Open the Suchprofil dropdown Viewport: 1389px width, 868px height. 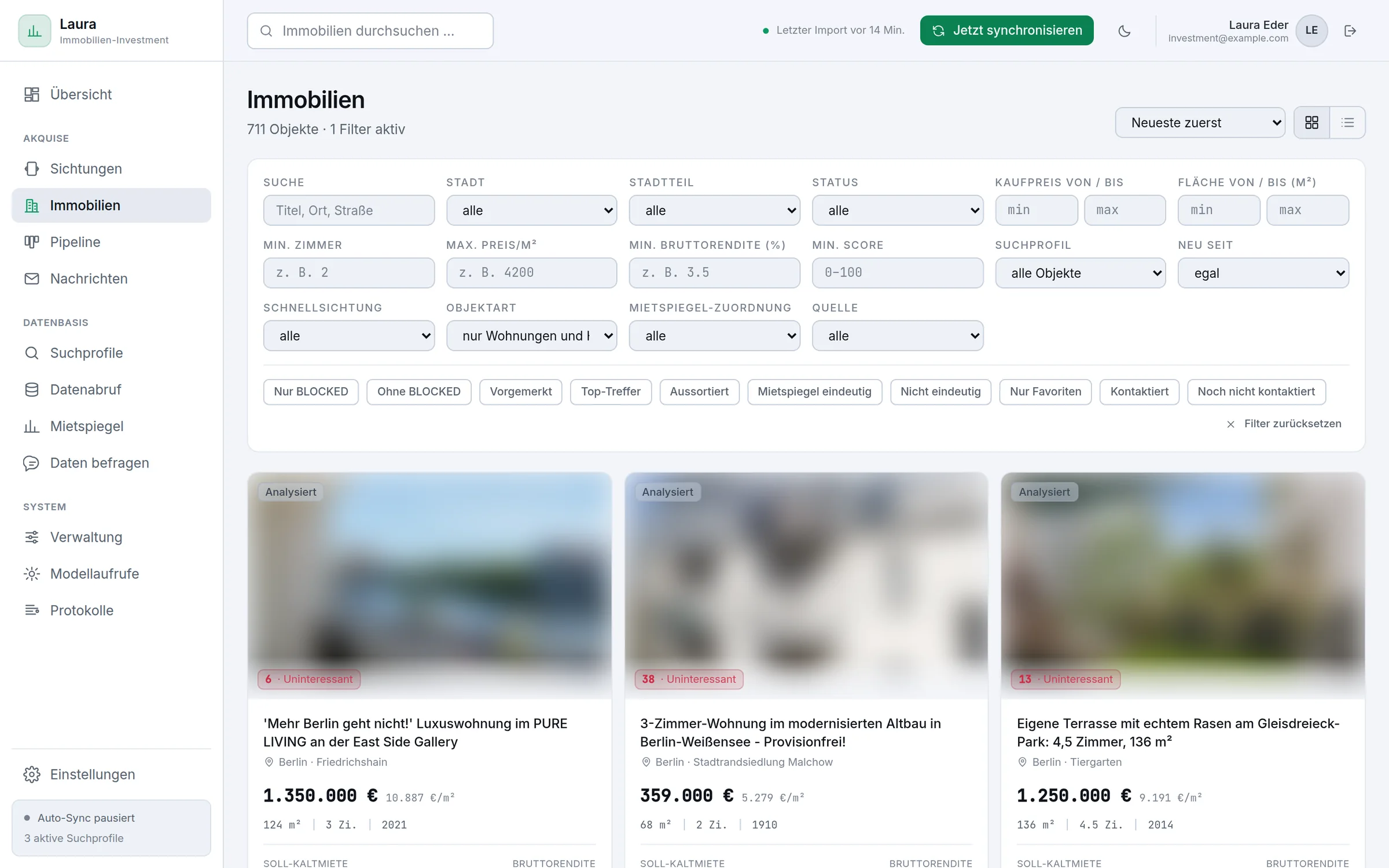click(1080, 273)
